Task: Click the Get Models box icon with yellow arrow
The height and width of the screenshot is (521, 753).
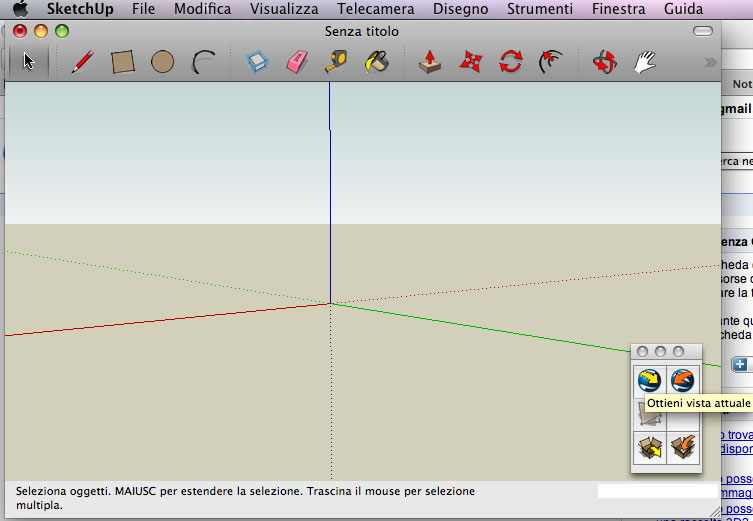Action: pos(649,448)
